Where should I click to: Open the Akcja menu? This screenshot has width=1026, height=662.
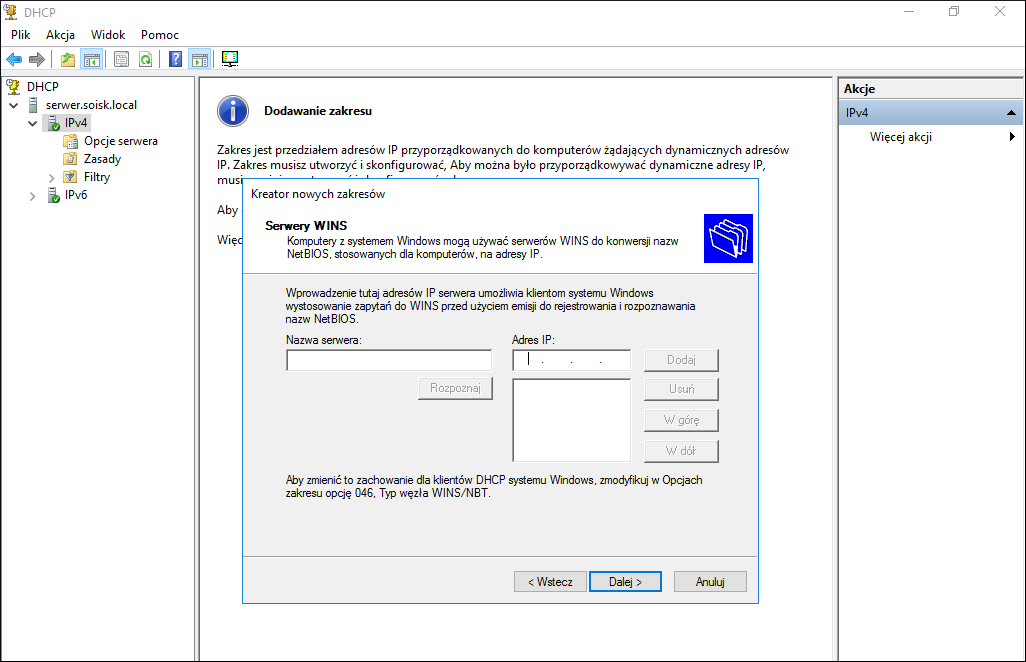tap(60, 35)
